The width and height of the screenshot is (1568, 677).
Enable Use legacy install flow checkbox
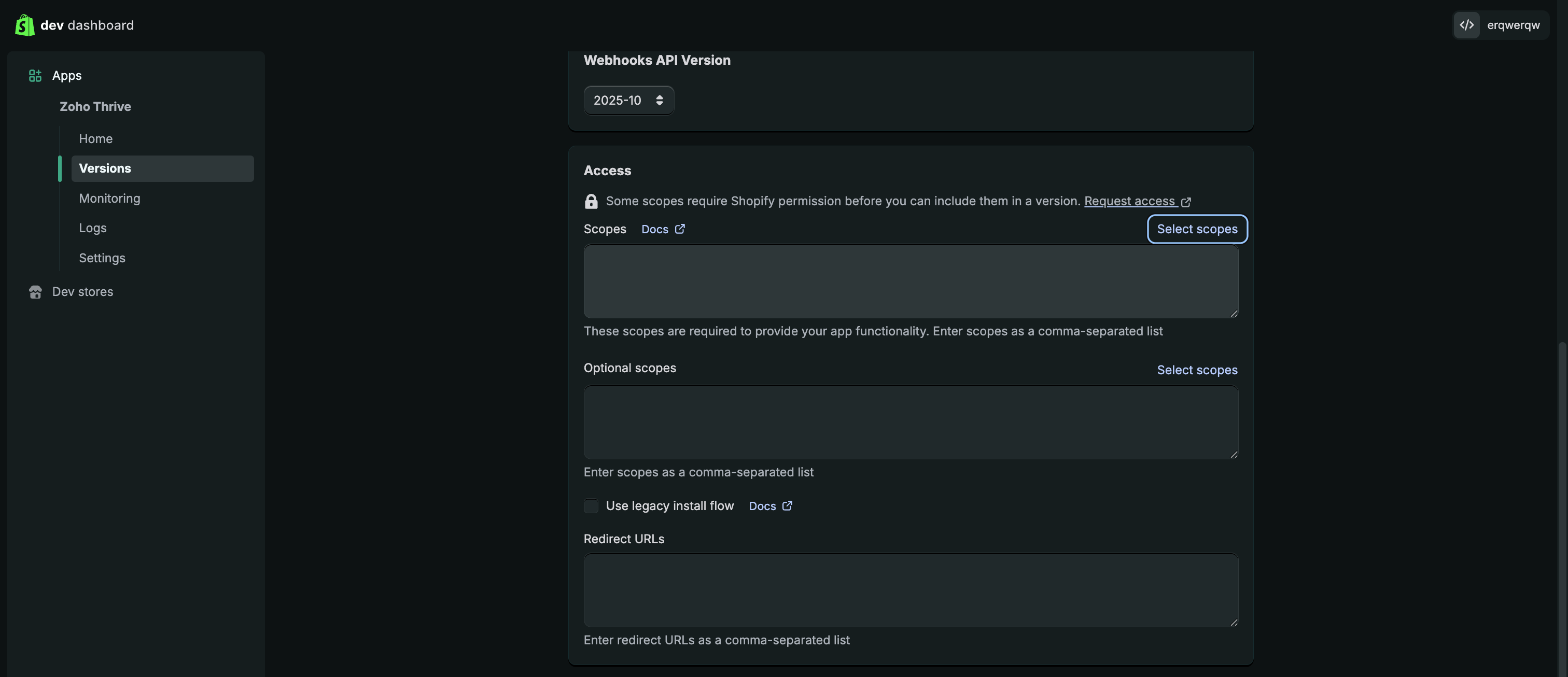tap(591, 505)
